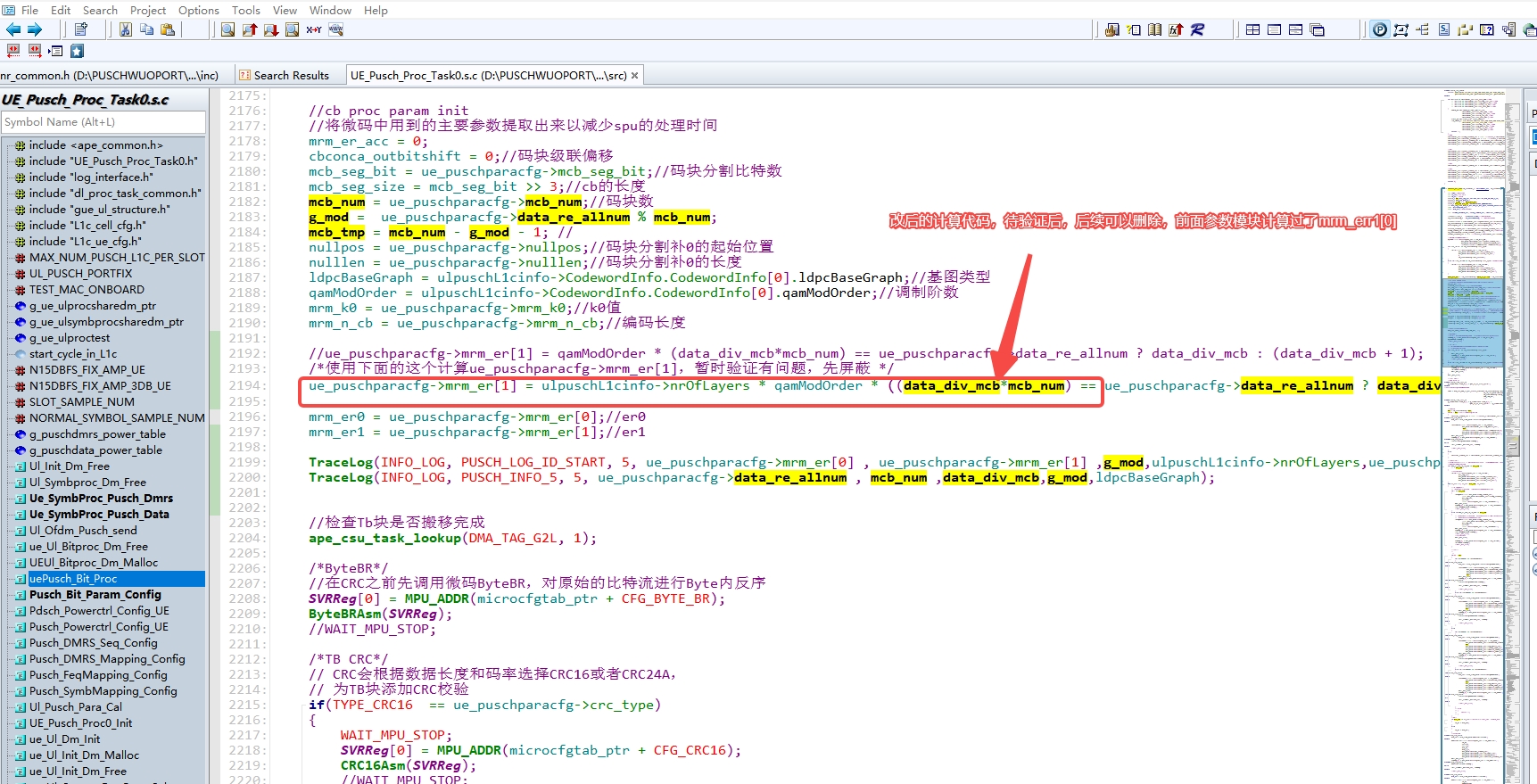Click the Search Backward red-arrow icon

click(249, 29)
